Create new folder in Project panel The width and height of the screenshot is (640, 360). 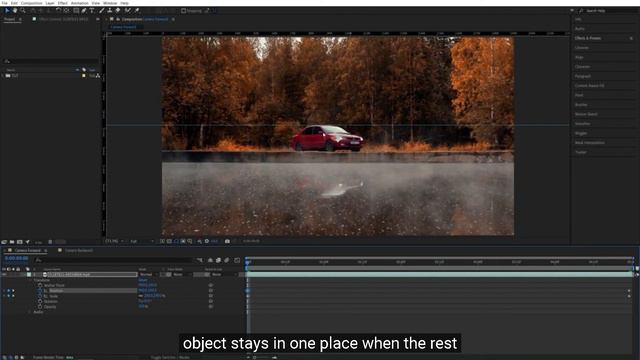click(x=12, y=242)
